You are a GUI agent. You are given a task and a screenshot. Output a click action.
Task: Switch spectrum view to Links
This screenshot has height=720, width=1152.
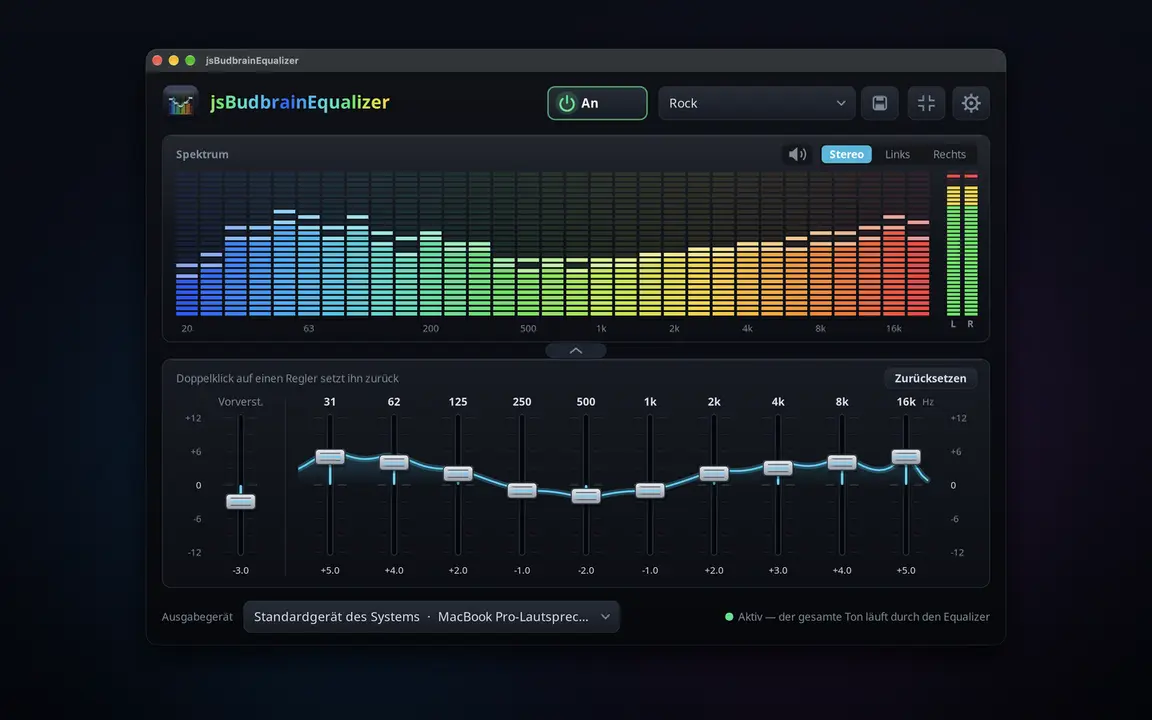tap(897, 154)
